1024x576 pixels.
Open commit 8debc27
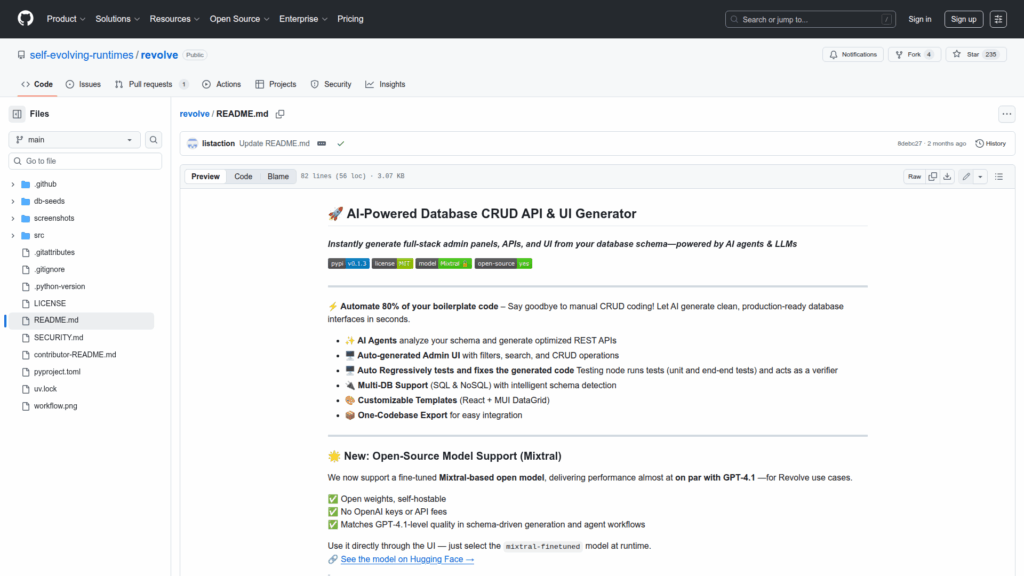pyautogui.click(x=909, y=144)
